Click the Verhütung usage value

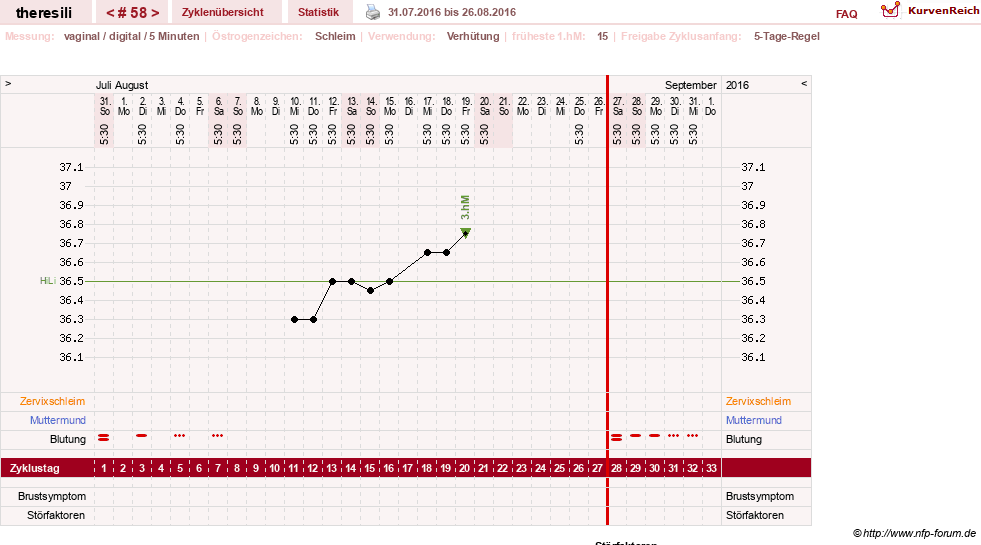click(x=473, y=36)
